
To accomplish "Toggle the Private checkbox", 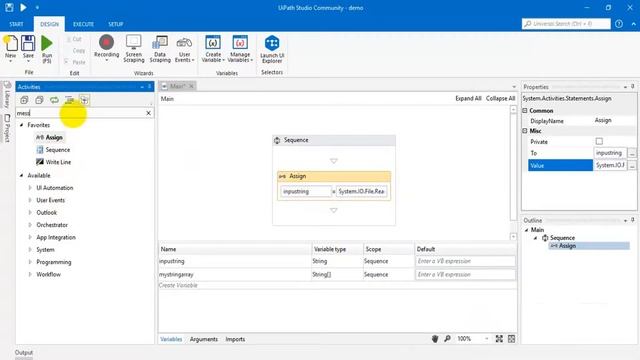I will 599,141.
